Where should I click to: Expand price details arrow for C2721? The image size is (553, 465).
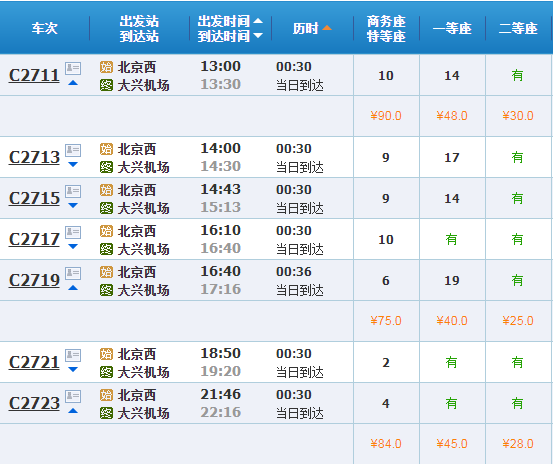(x=73, y=369)
